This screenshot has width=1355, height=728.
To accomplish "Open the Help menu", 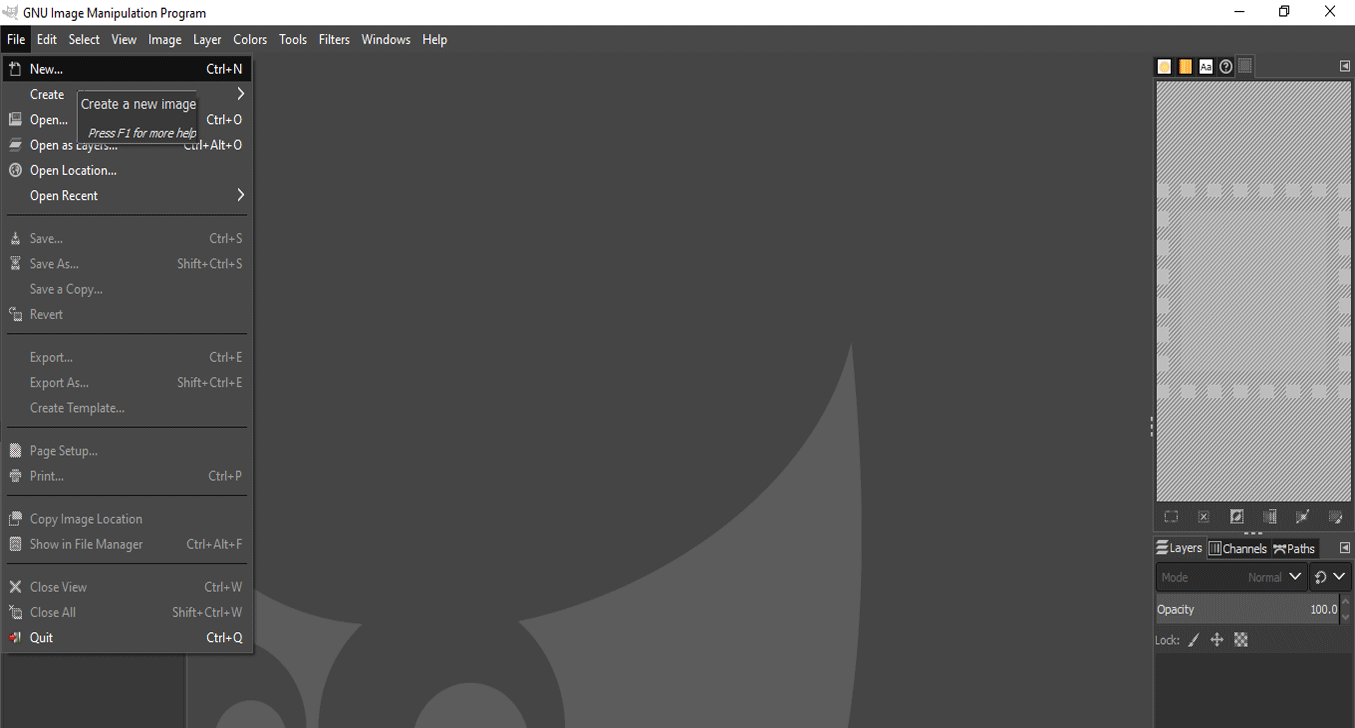I will pos(435,40).
